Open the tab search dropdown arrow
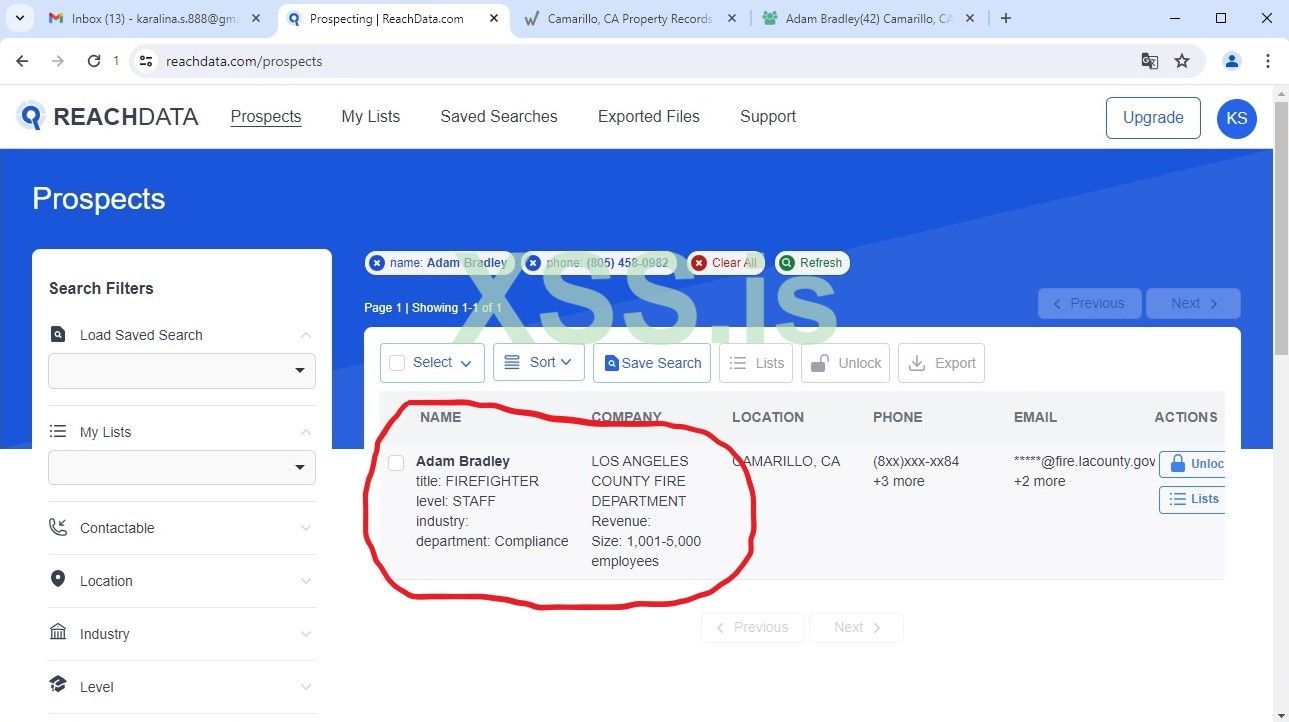The width and height of the screenshot is (1289, 722). 19,18
